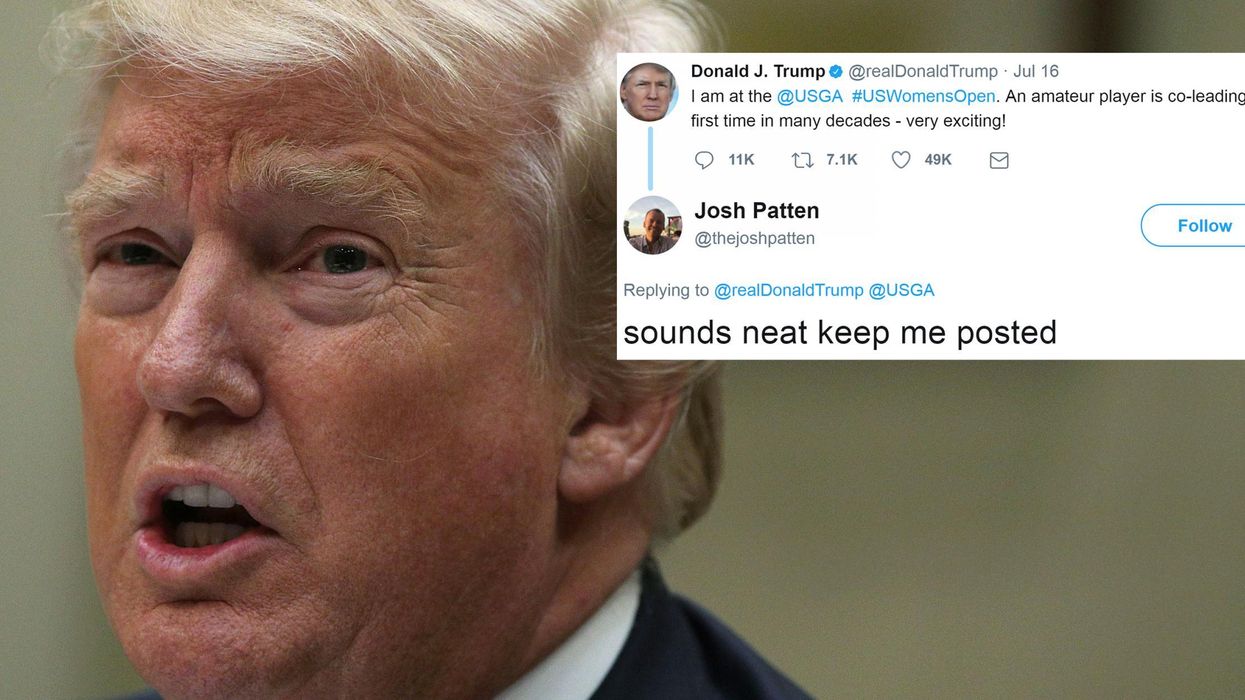Open the Jul 16 timestamp
This screenshot has height=700, width=1245.
point(1036,71)
